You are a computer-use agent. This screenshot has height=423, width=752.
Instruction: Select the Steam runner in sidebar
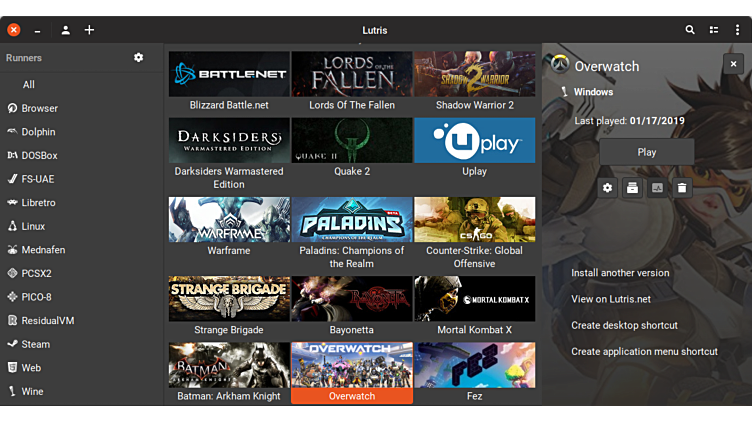pos(35,344)
